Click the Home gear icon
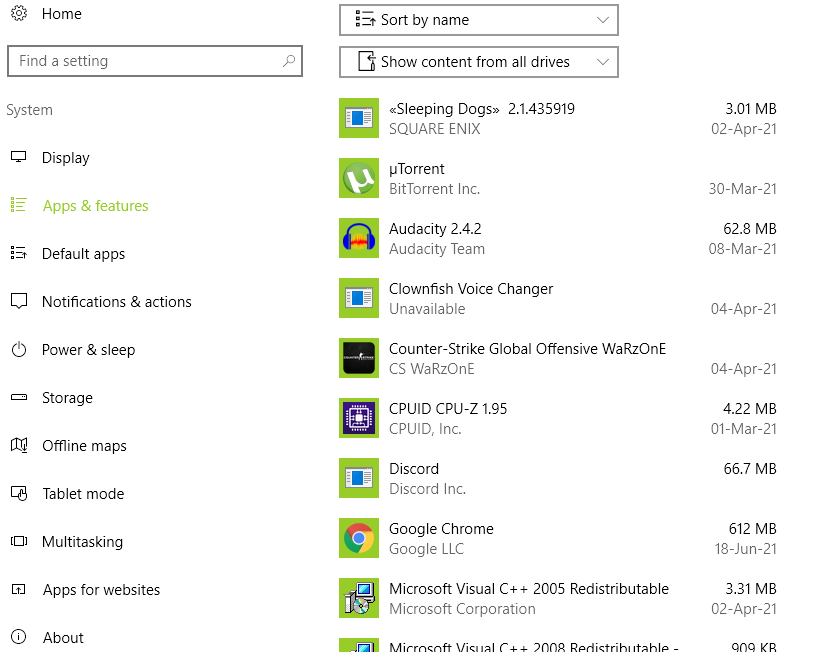This screenshot has height=652, width=826. pos(19,13)
